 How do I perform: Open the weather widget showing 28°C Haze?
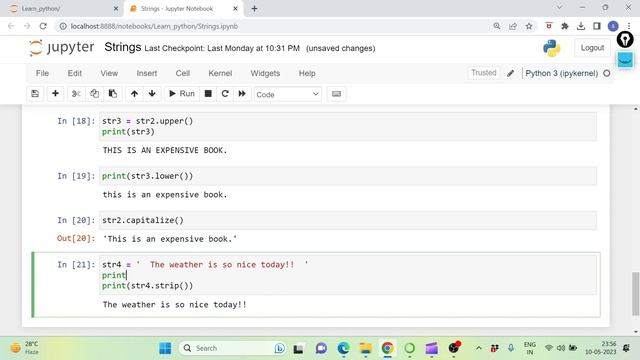click(x=24, y=348)
